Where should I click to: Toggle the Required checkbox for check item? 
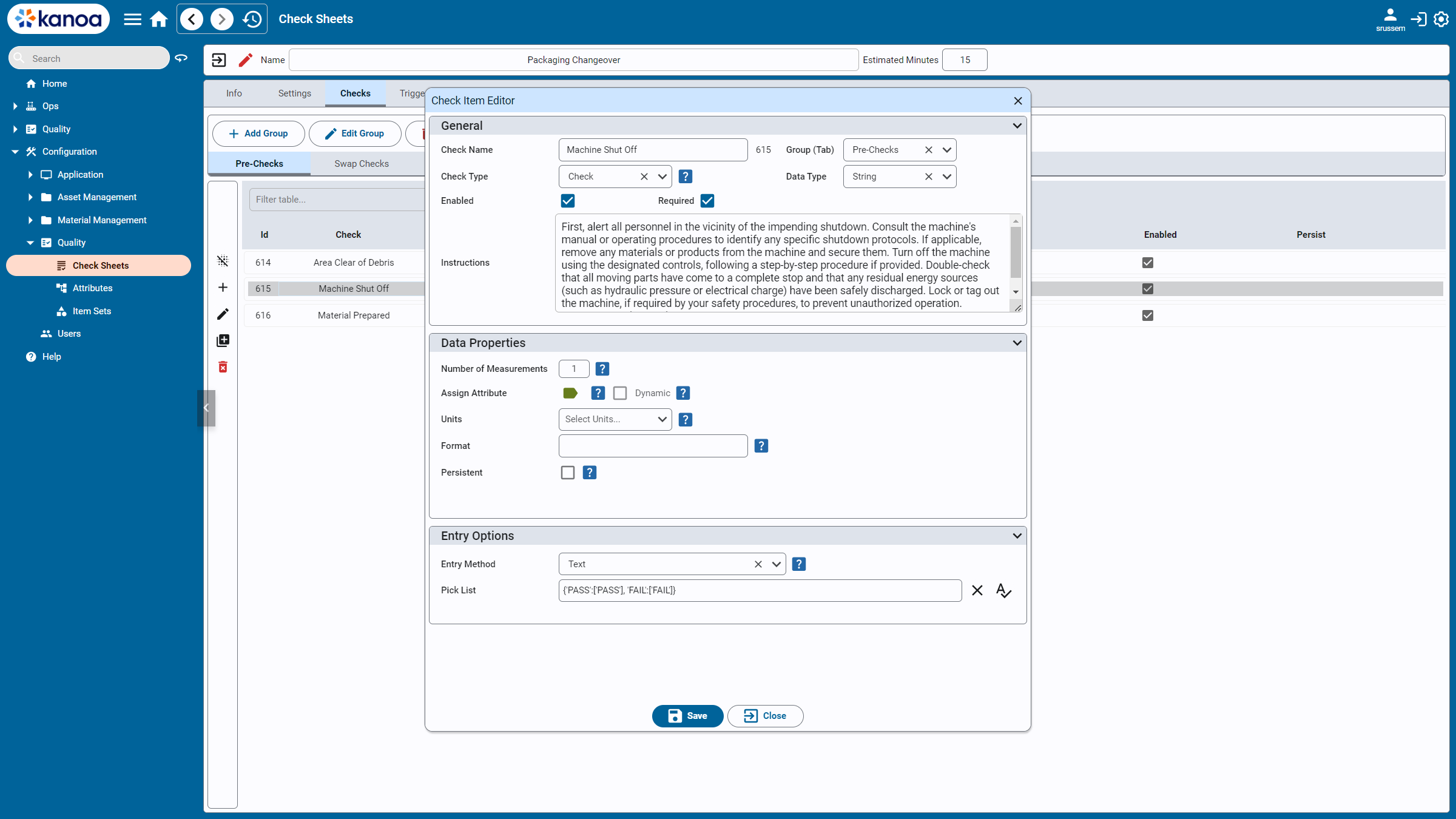point(707,201)
